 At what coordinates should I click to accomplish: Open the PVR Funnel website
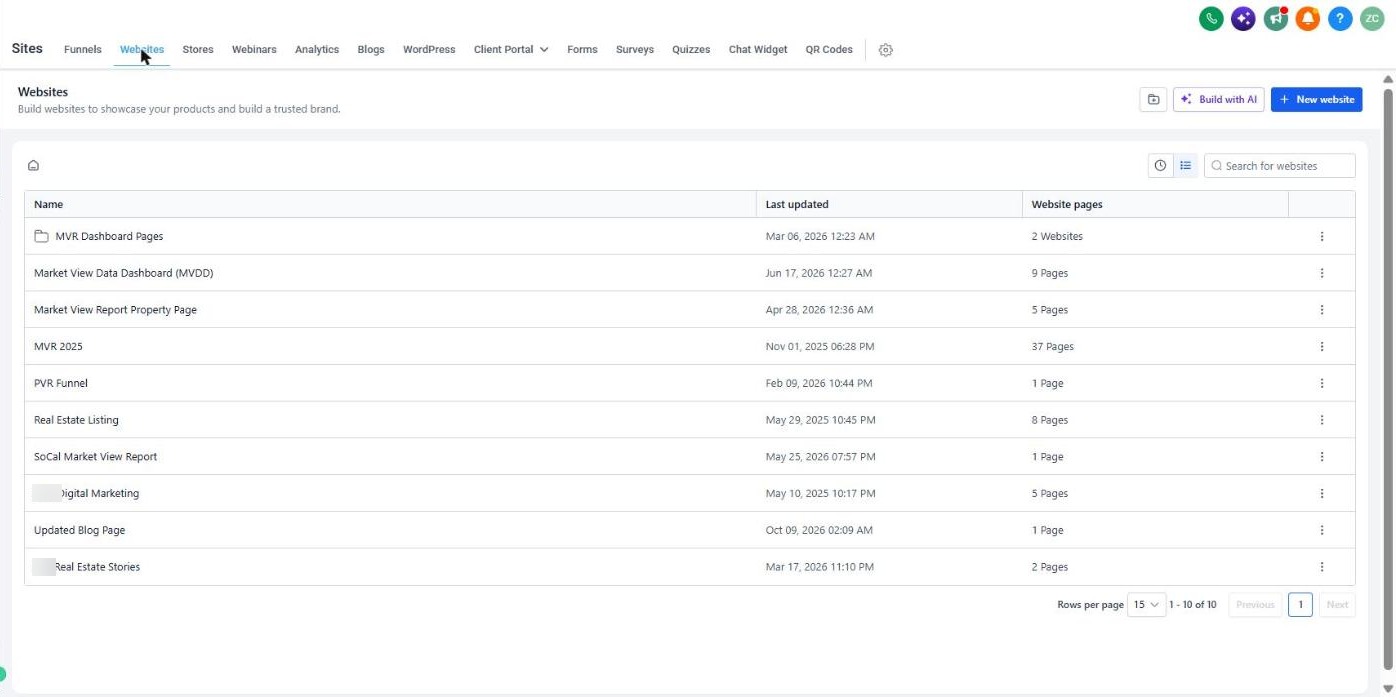61,383
